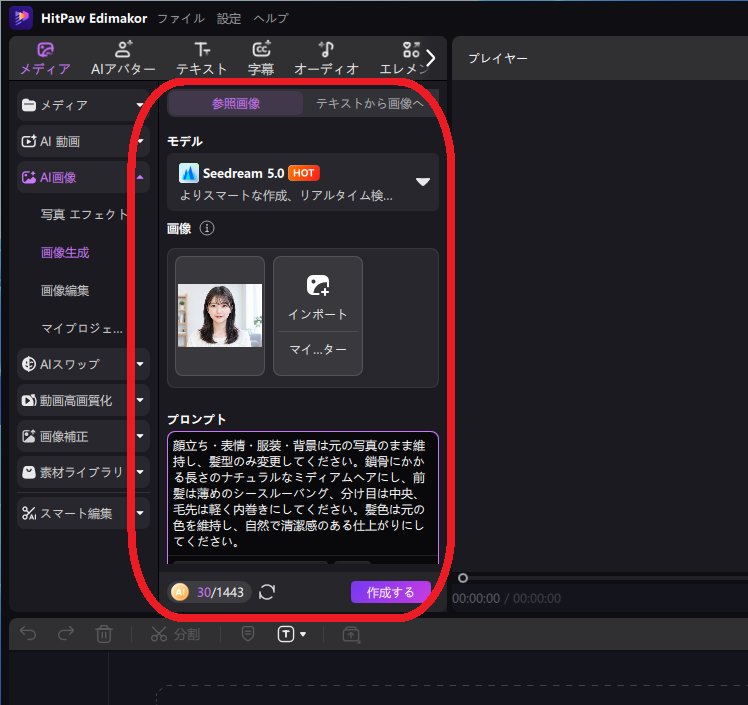The image size is (748, 705).
Task: Select マイプロジェ... sidebar item
Action: click(x=82, y=329)
